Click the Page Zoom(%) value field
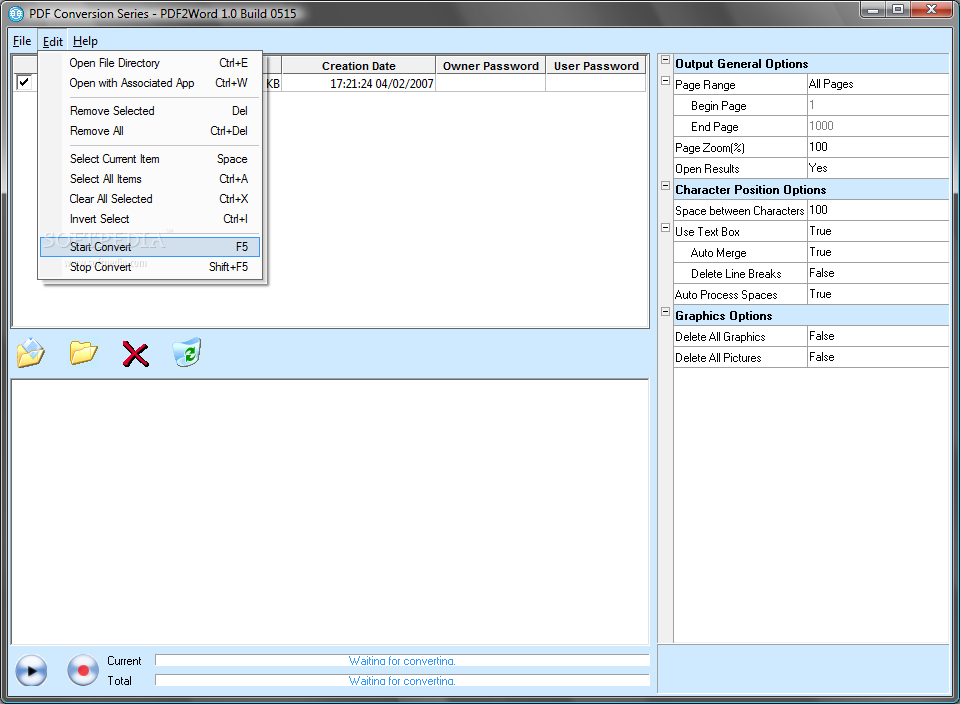Image resolution: width=960 pixels, height=704 pixels. click(878, 148)
